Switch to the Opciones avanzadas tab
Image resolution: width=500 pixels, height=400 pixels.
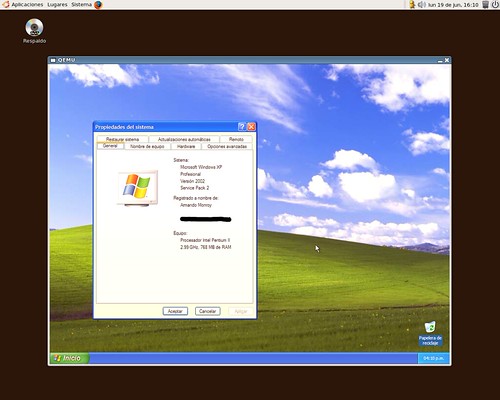(227, 146)
